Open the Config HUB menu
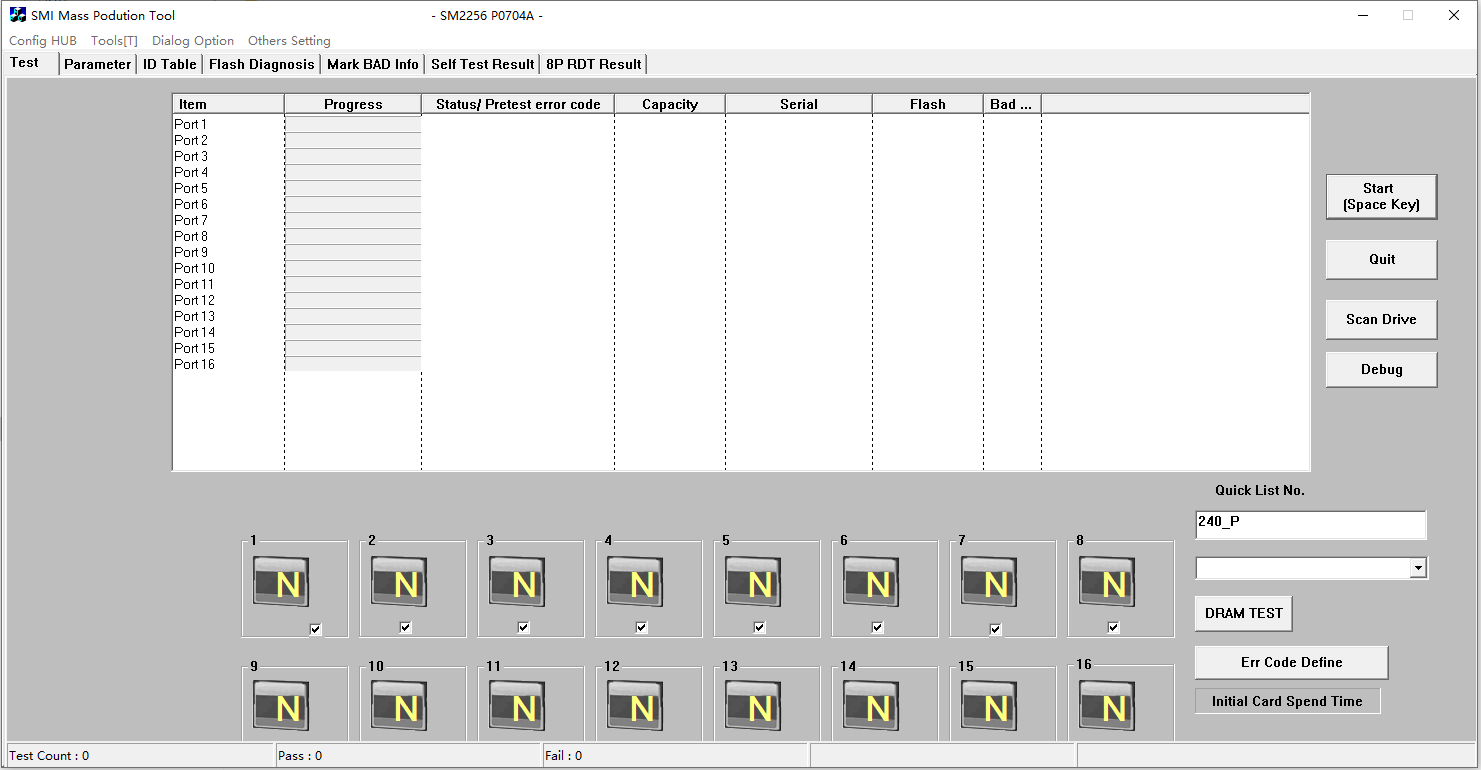This screenshot has width=1481, height=770. coord(43,41)
